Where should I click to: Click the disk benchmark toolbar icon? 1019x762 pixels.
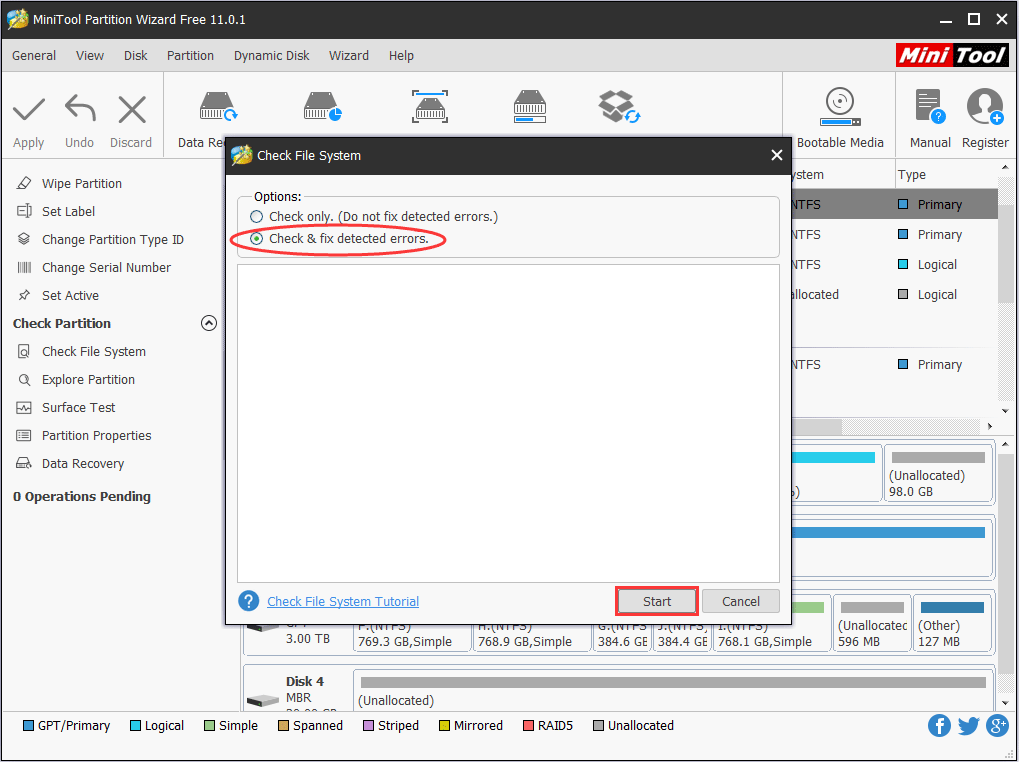click(x=530, y=107)
